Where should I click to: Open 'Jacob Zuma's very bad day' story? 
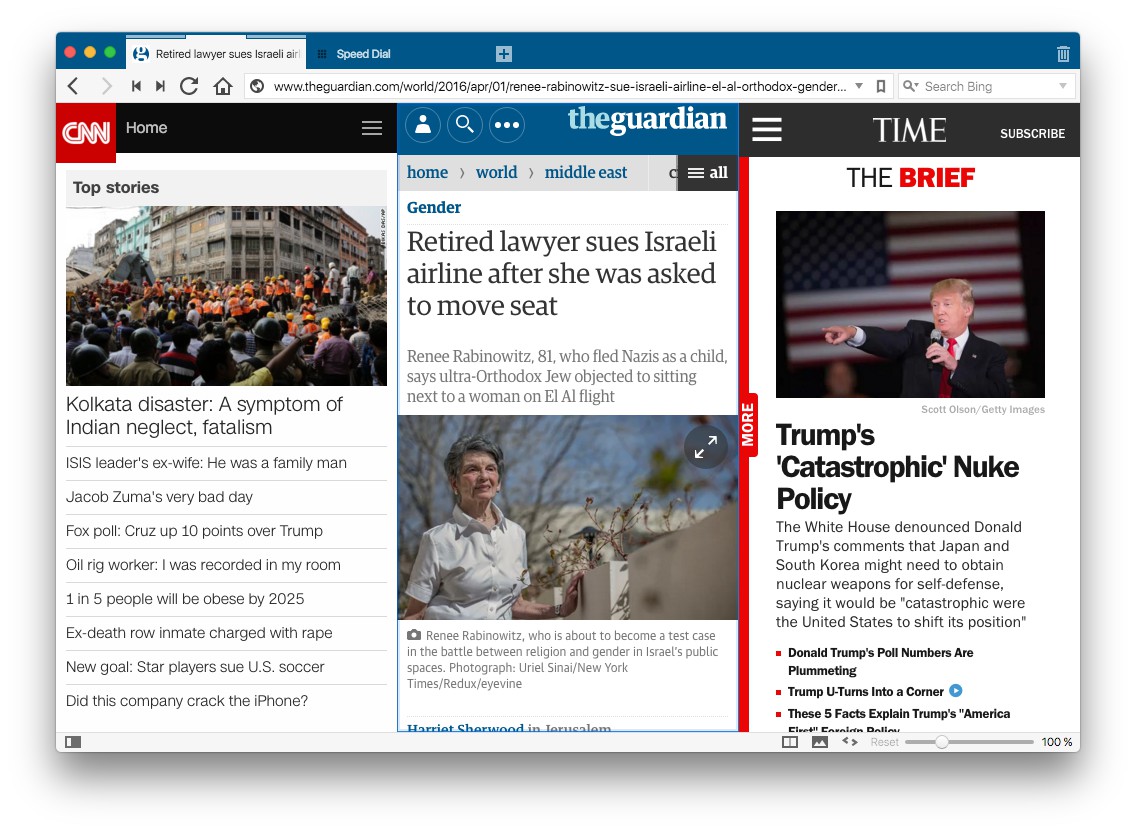[x=159, y=497]
